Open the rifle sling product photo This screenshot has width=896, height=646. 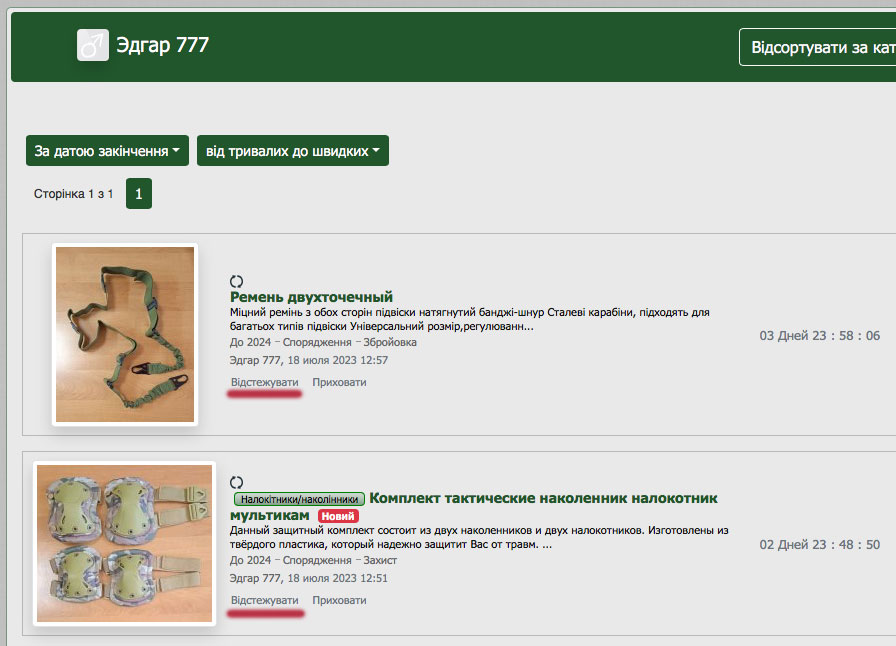coord(125,334)
